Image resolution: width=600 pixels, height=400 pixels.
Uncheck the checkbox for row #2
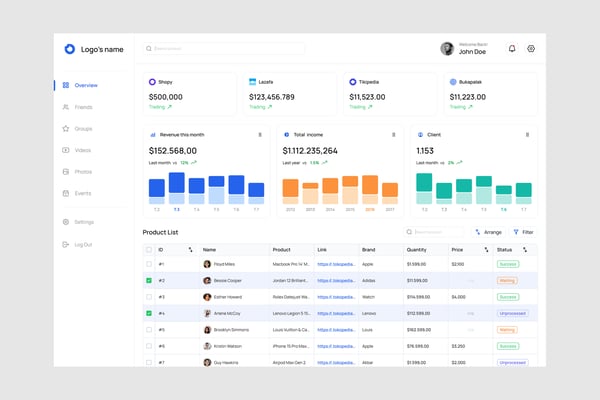click(x=149, y=281)
